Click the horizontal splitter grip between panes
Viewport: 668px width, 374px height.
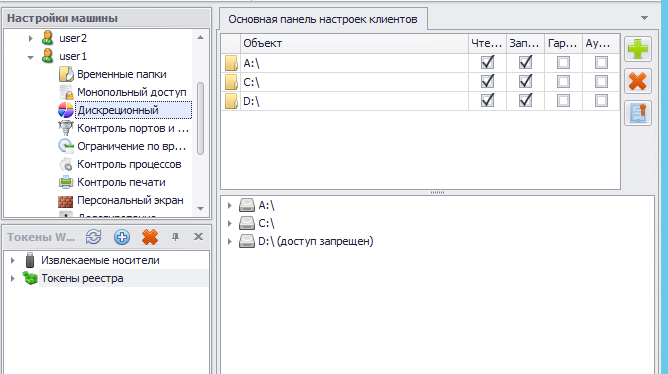(x=438, y=193)
